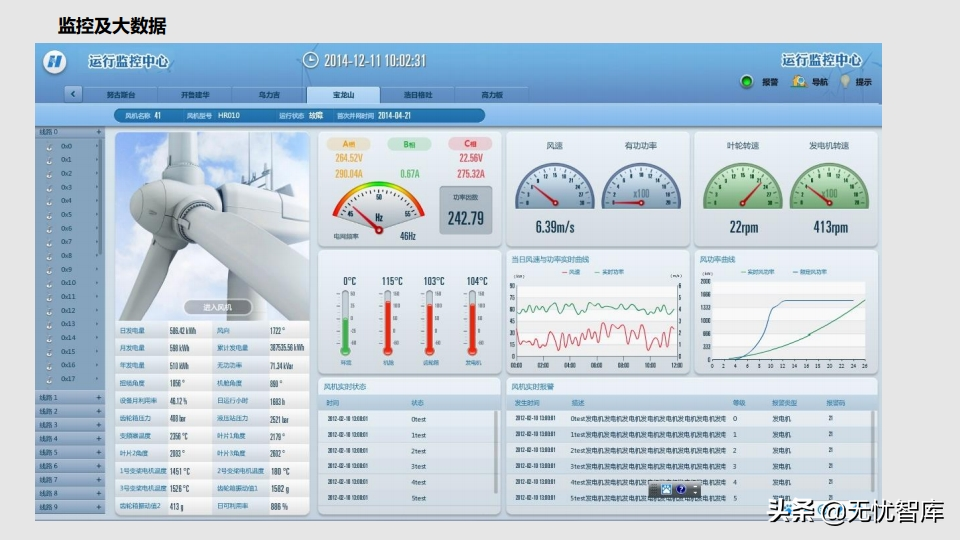
Task: Expand the 线路 2 group
Action: [99, 411]
